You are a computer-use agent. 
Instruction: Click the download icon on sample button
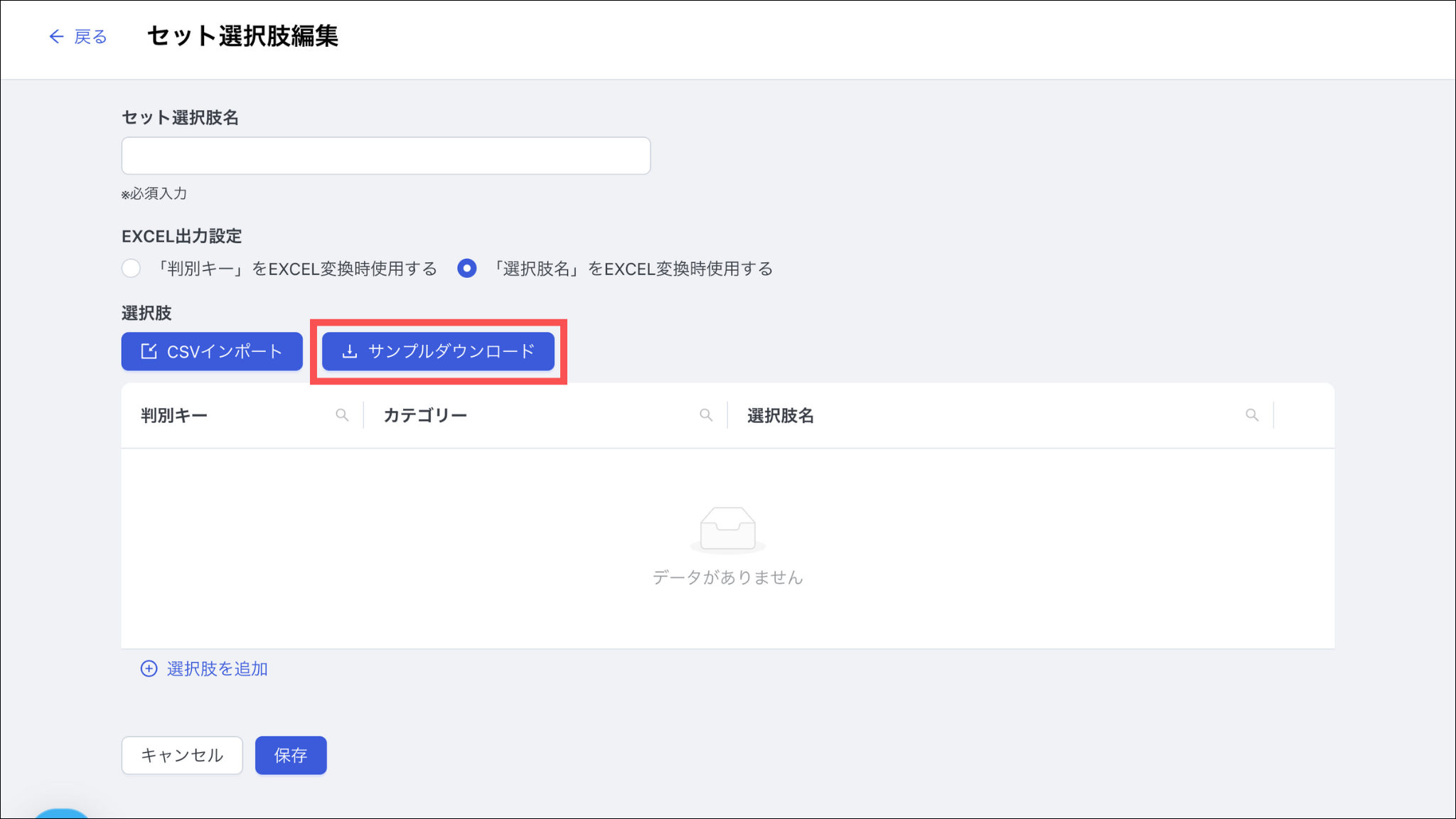click(349, 351)
